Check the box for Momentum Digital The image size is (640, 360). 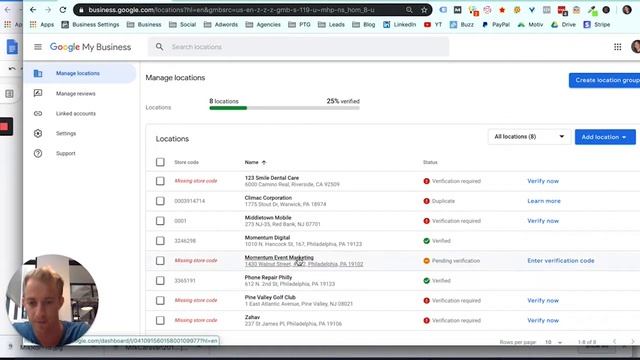[160, 241]
